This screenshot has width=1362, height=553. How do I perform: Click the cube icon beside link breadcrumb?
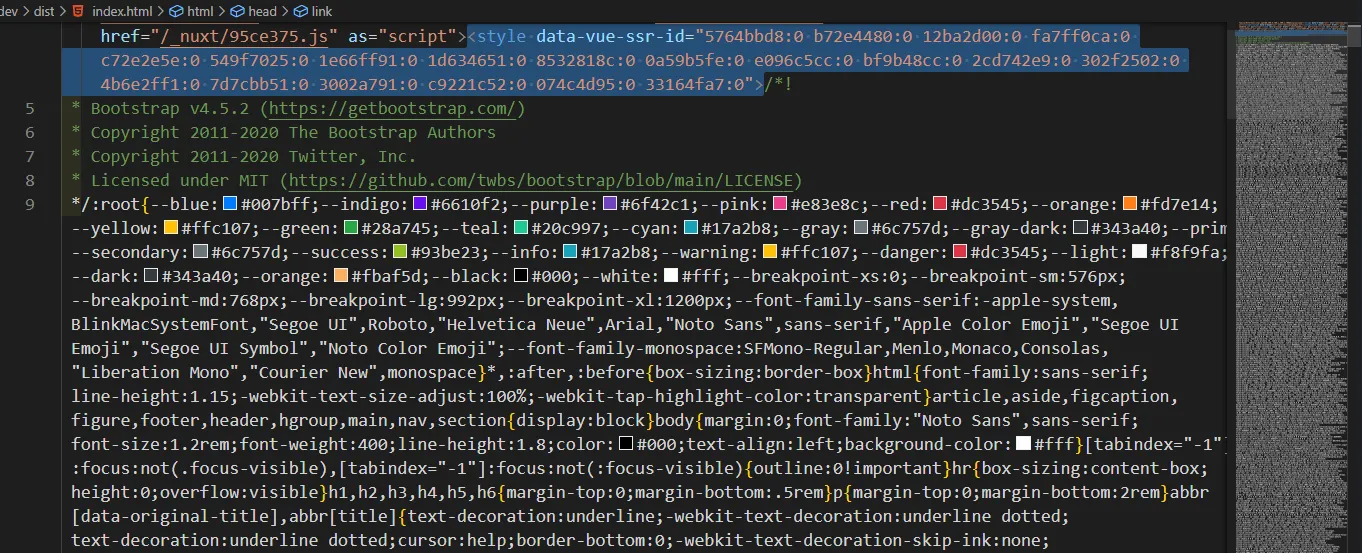click(x=301, y=11)
